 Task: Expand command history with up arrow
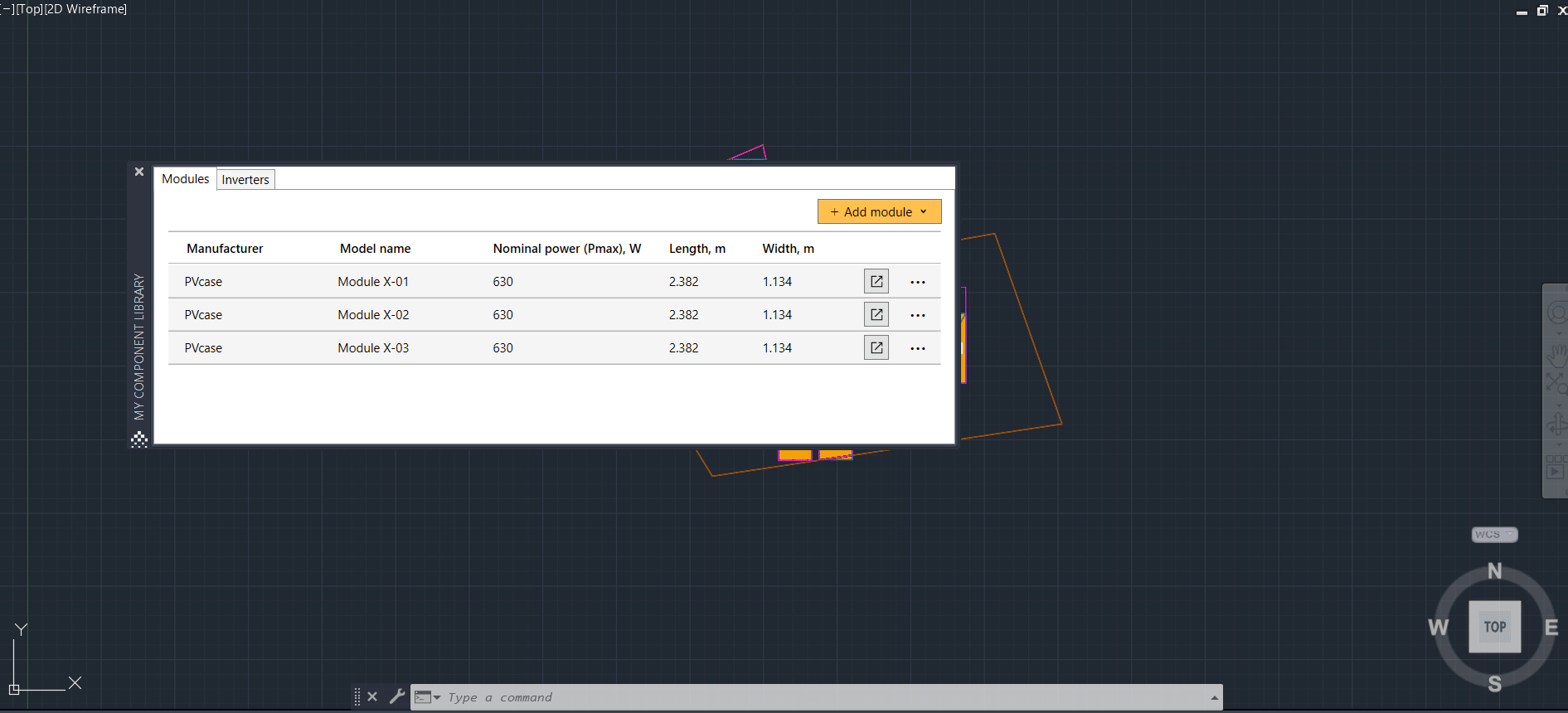[x=1215, y=697]
